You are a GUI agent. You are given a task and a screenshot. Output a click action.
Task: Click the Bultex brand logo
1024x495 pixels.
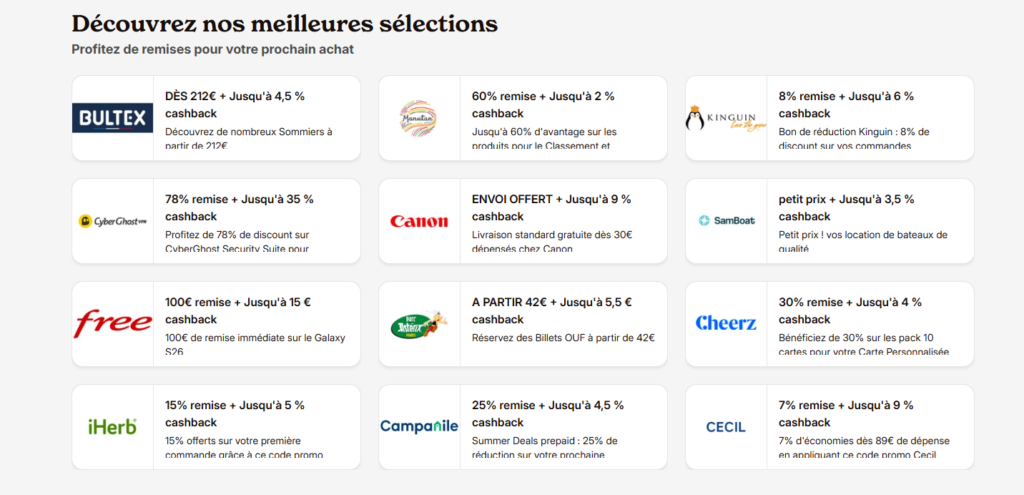coord(112,118)
